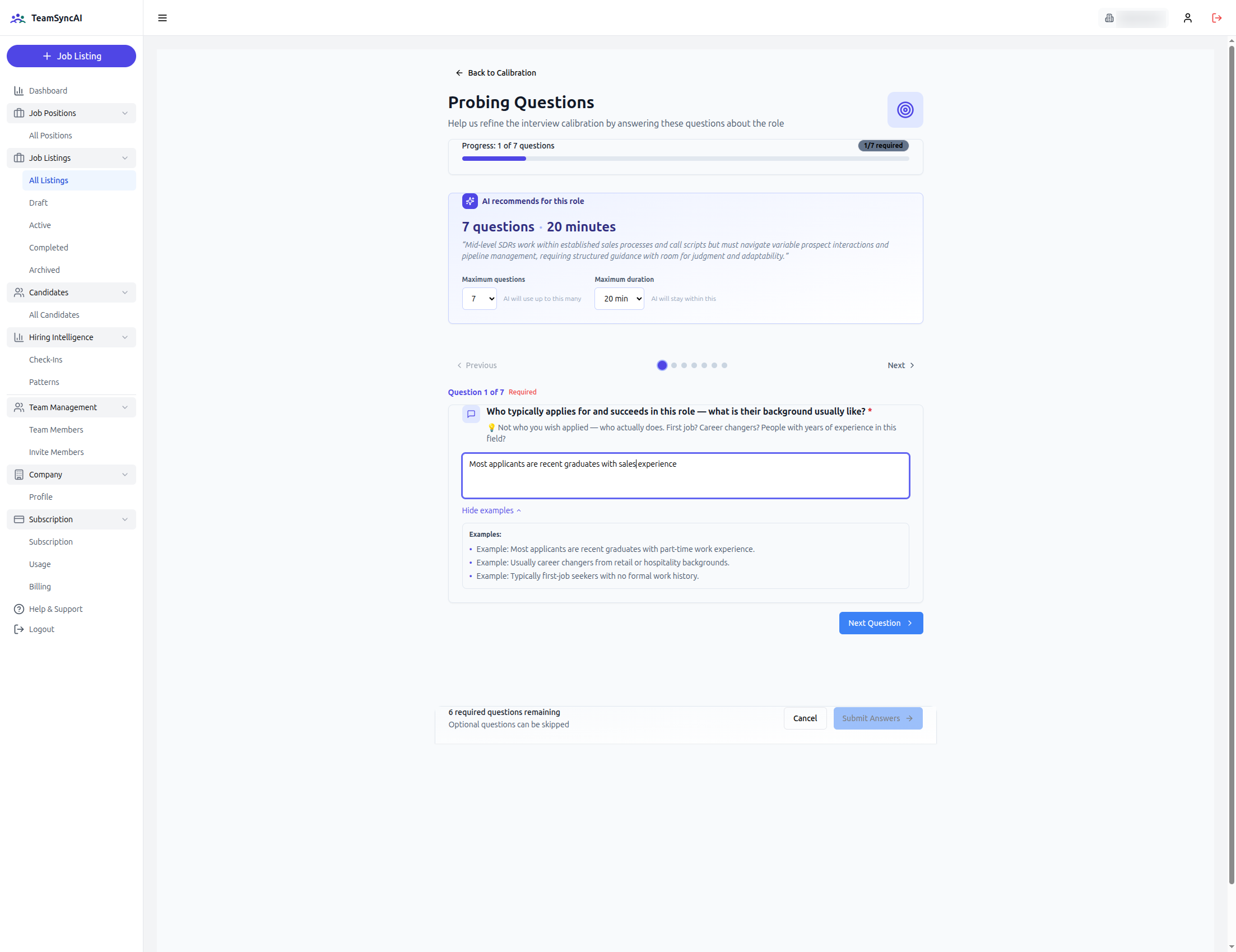Select the second progress dot in the question stepper
The width and height of the screenshot is (1236, 952).
673,365
